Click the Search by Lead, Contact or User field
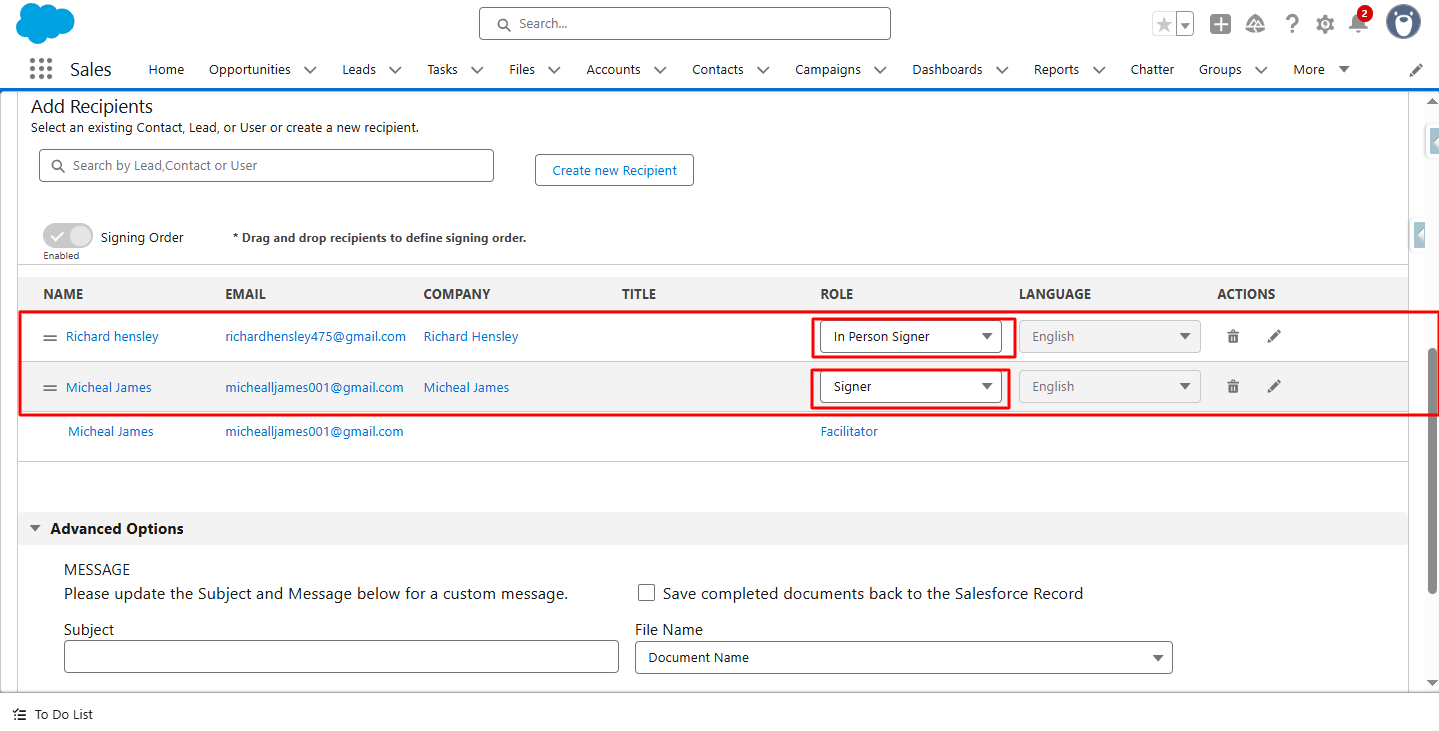Viewport: 1439px width, 731px height. pos(266,166)
